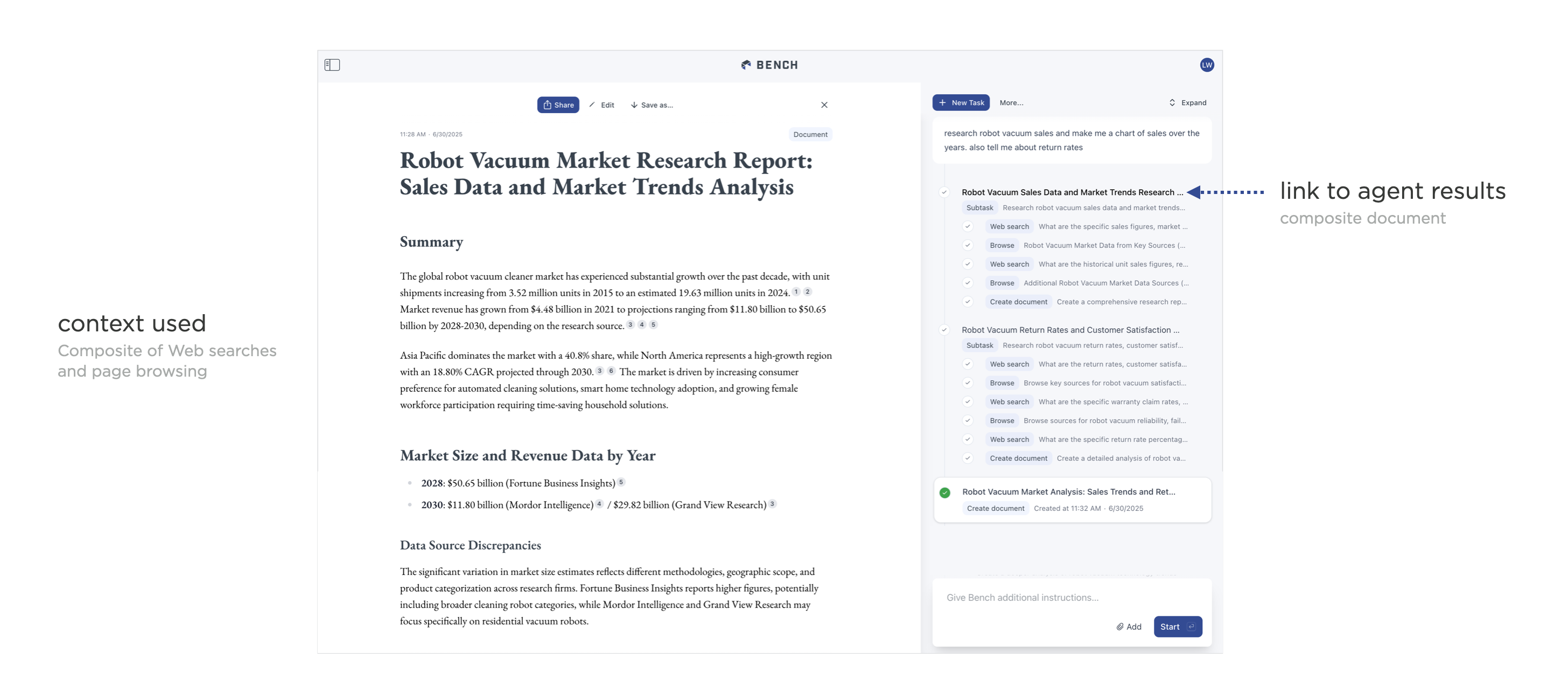Open citation 3 after Grand View Research bullet
This screenshot has width=1568, height=694.
772,504
